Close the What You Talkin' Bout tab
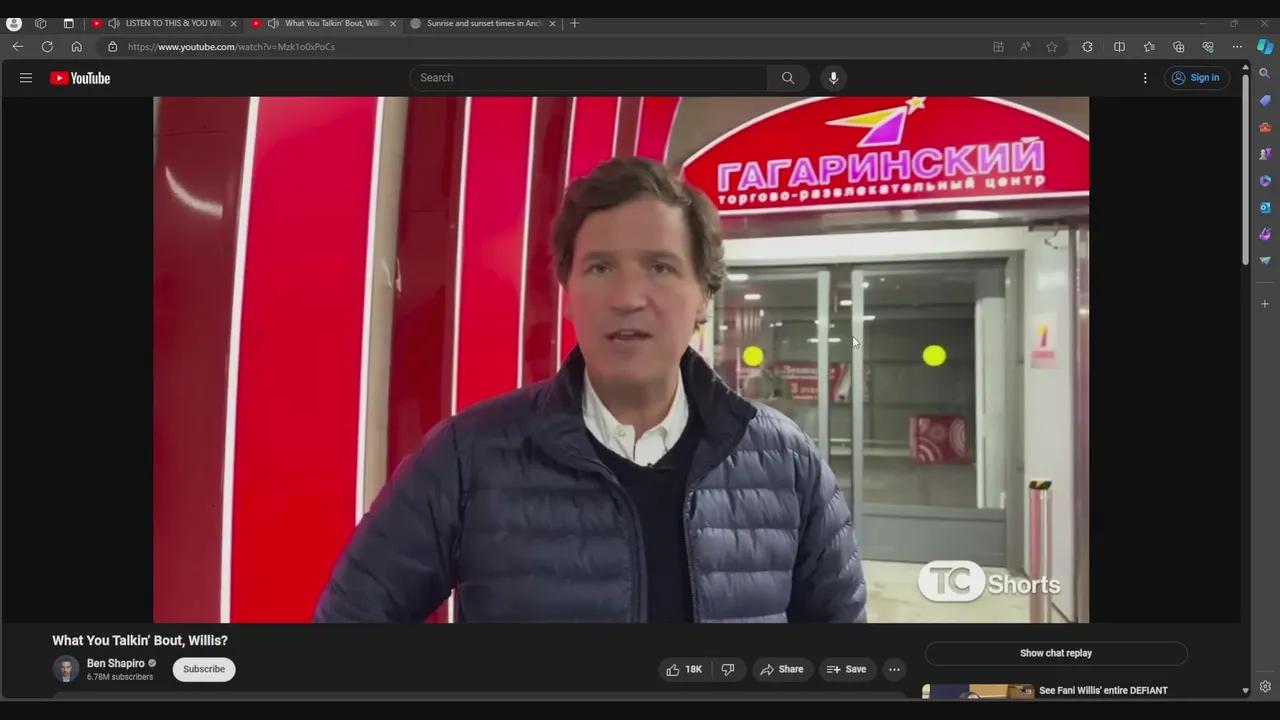The height and width of the screenshot is (720, 1280). (x=393, y=23)
